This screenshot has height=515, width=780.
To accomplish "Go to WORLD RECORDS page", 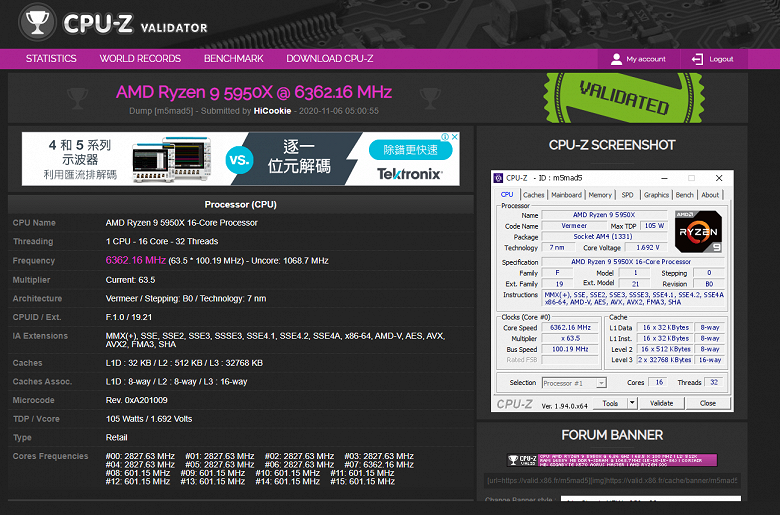I will pos(140,59).
